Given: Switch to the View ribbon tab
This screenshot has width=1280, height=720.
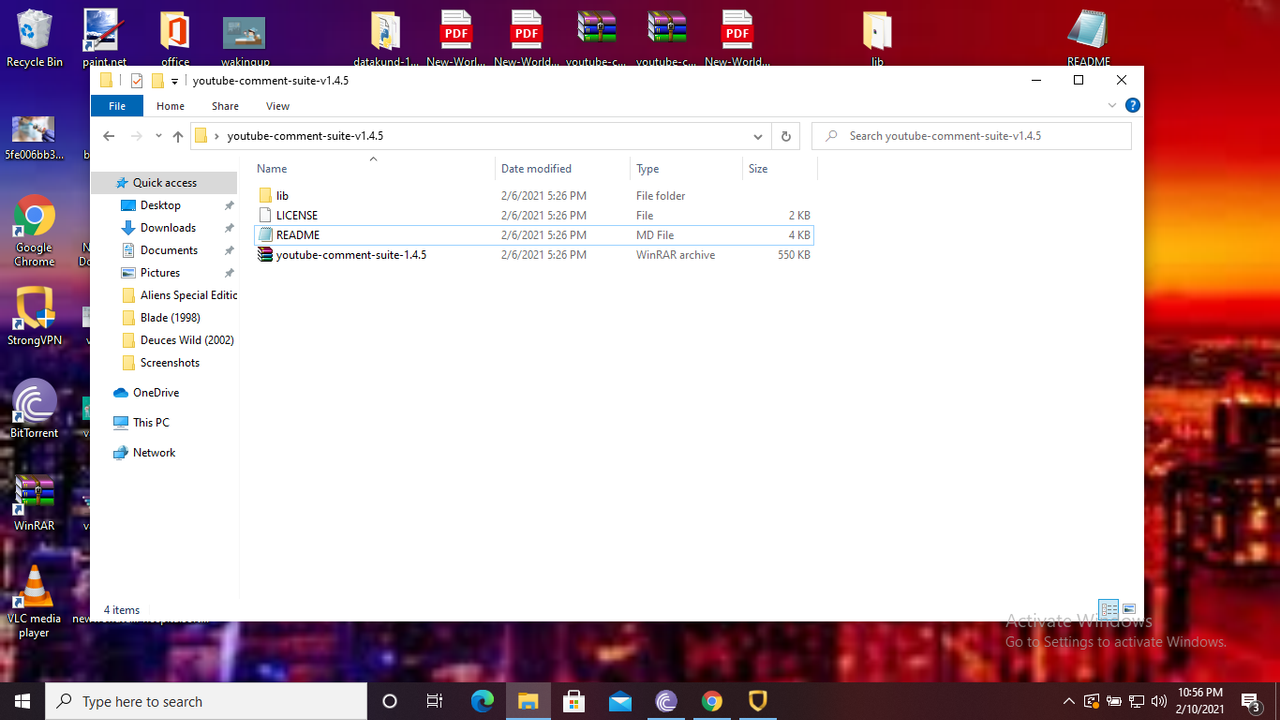Looking at the screenshot, I should pyautogui.click(x=277, y=105).
